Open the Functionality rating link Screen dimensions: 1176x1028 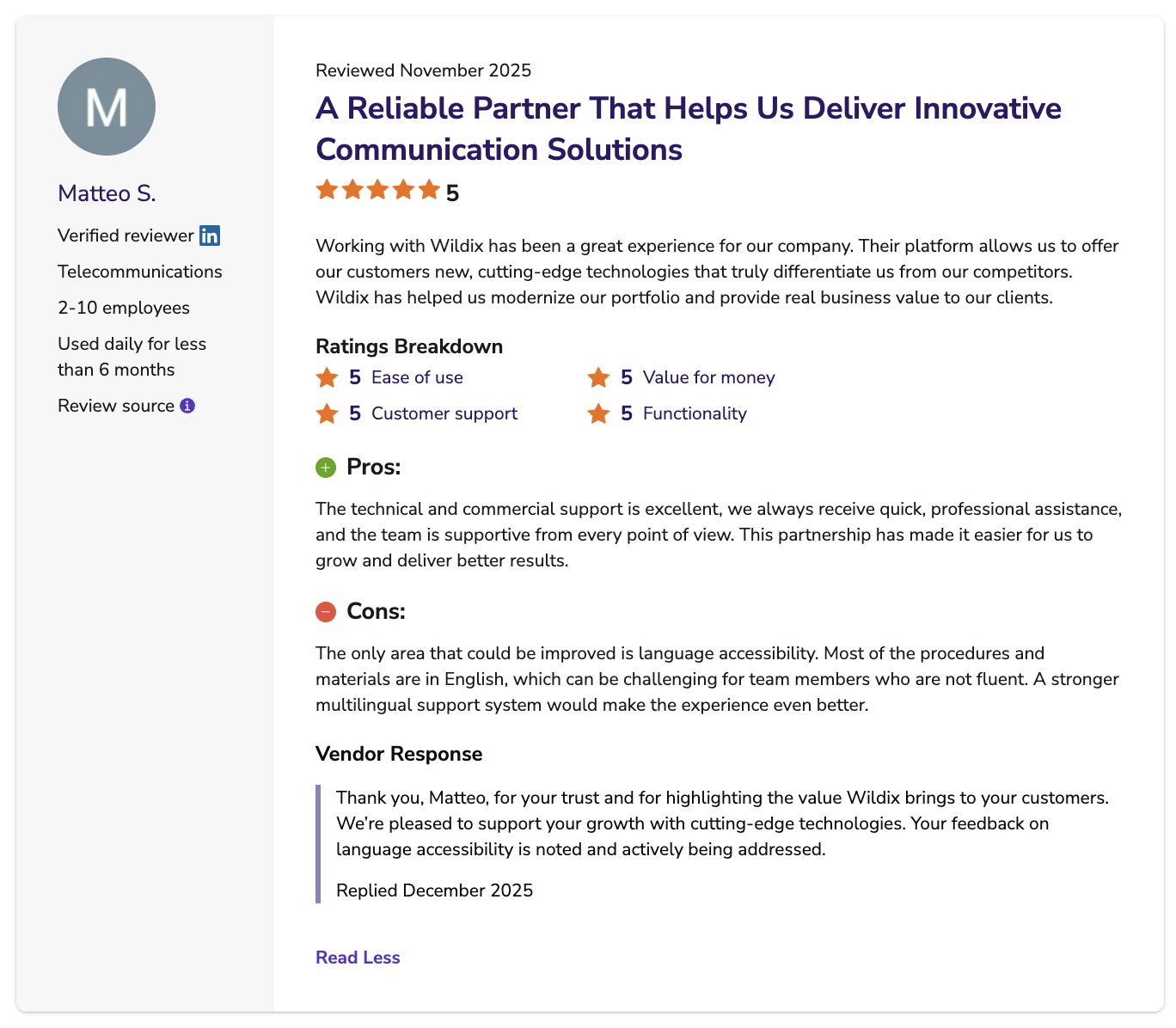(x=695, y=413)
